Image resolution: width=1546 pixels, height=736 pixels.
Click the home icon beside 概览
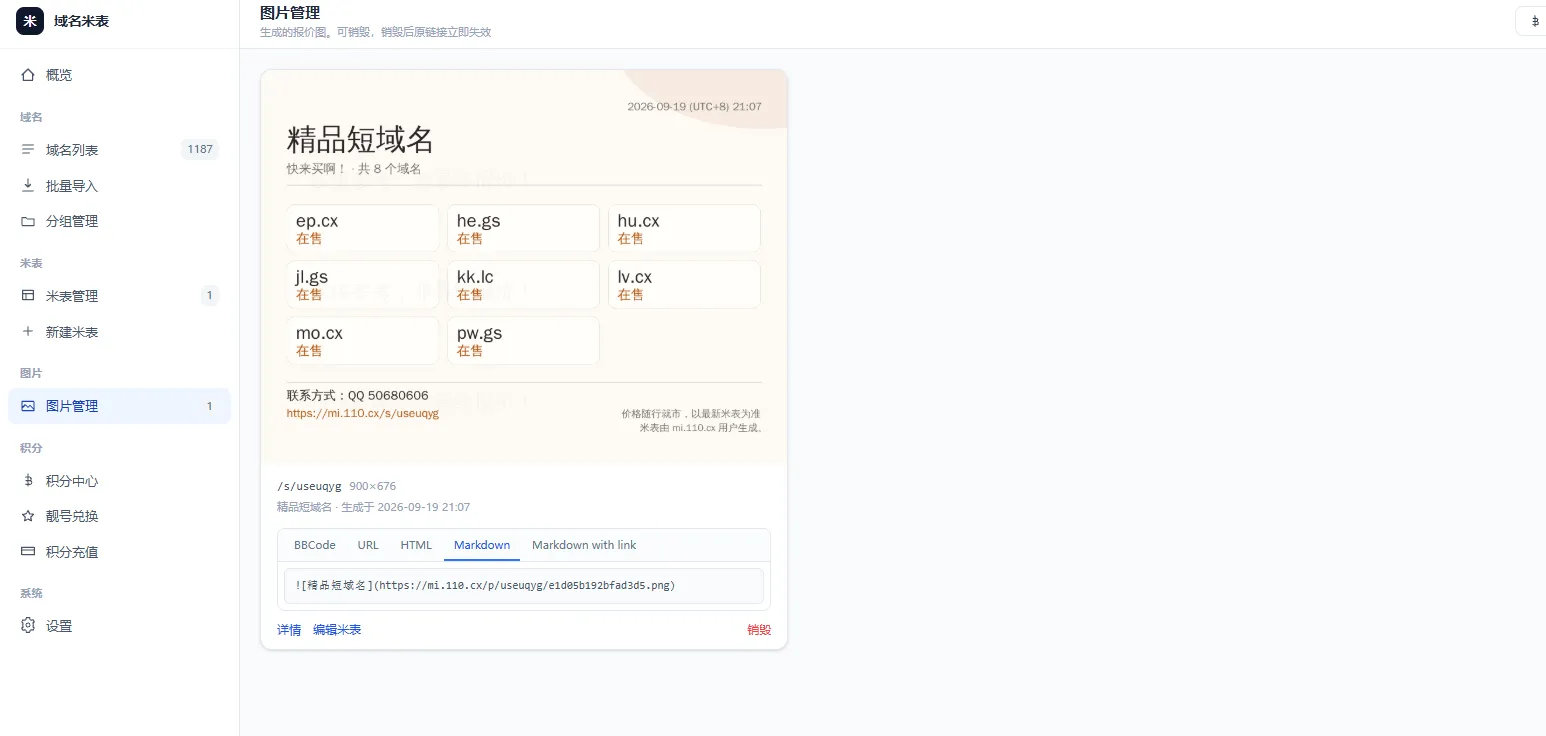pyautogui.click(x=28, y=75)
